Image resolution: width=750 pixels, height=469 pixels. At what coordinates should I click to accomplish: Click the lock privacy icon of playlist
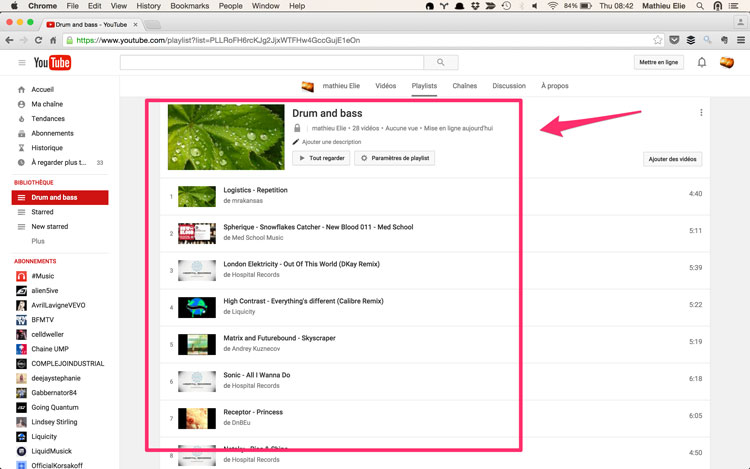297,128
